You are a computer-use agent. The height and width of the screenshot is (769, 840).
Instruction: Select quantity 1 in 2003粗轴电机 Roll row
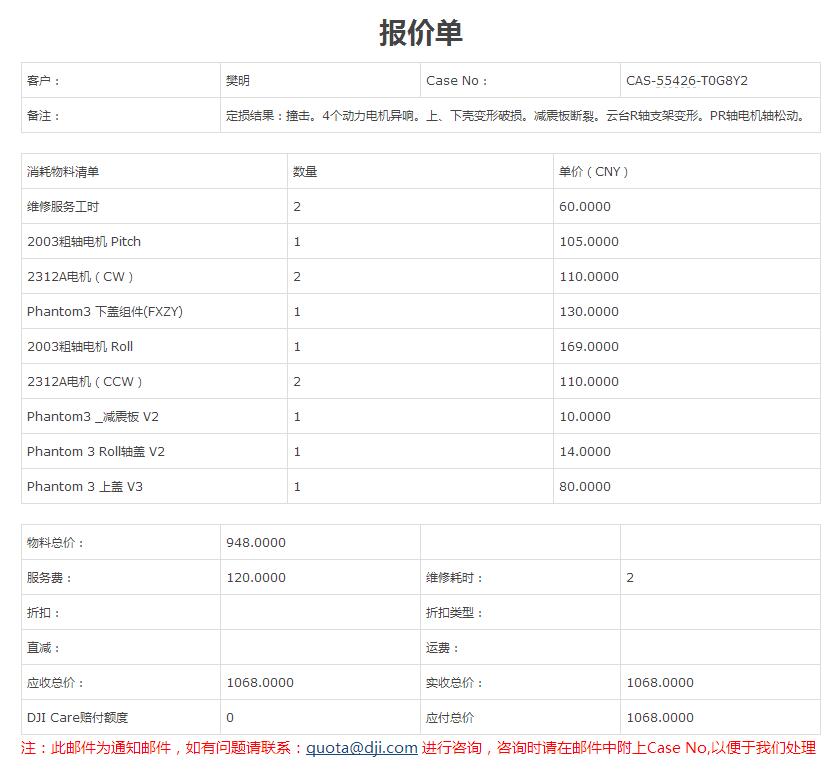point(297,347)
